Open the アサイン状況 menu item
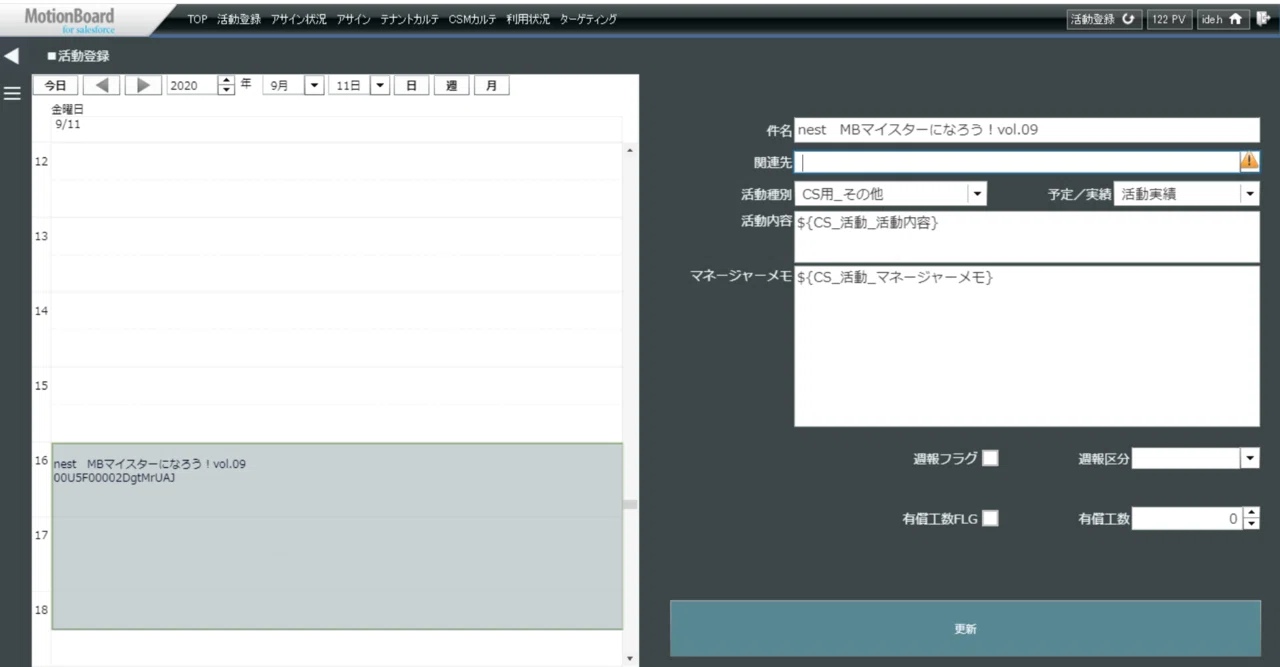1280x667 pixels. [x=300, y=19]
